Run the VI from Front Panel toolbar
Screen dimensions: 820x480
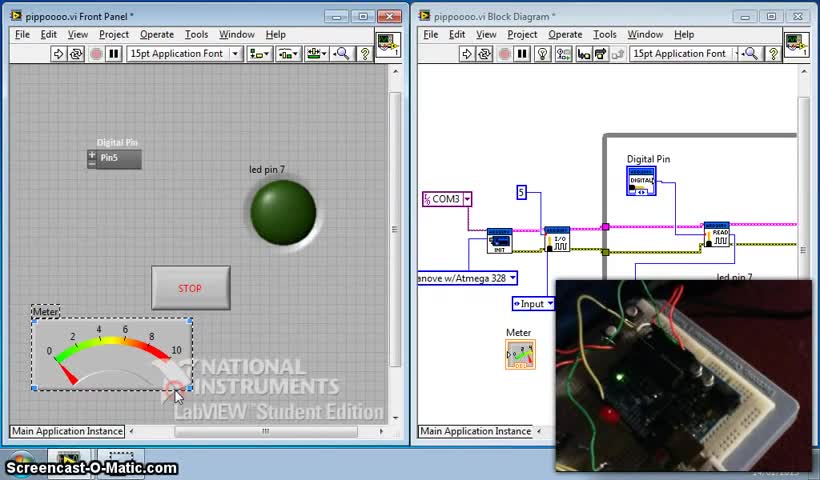tap(59, 54)
